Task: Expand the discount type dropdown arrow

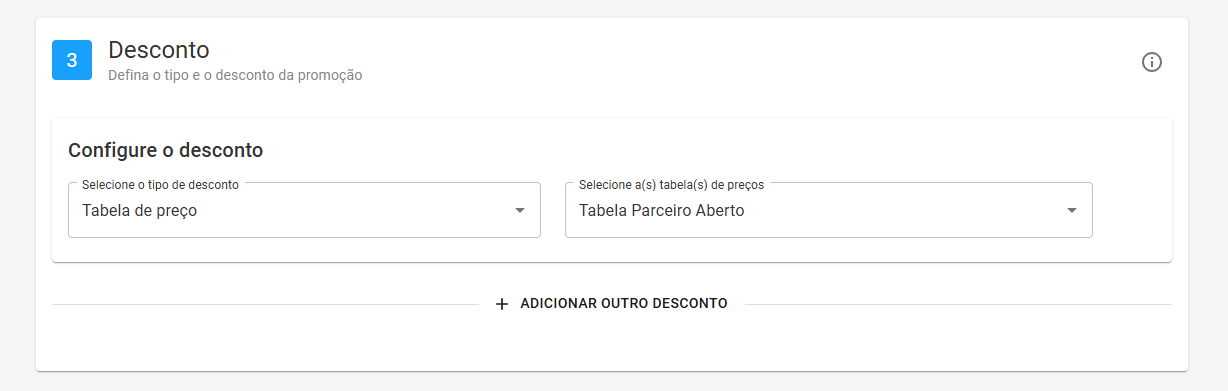Action: pyautogui.click(x=520, y=211)
